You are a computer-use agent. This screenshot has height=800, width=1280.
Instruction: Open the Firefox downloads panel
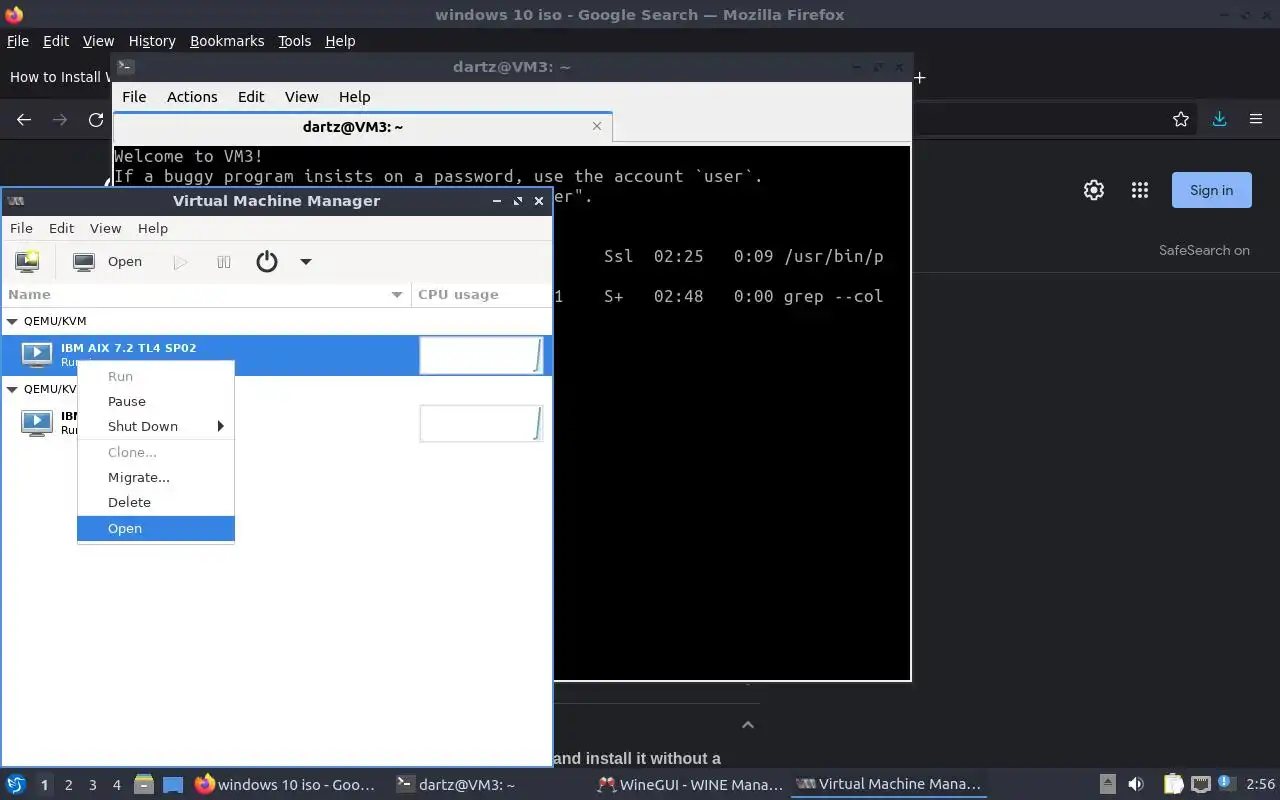click(1219, 120)
